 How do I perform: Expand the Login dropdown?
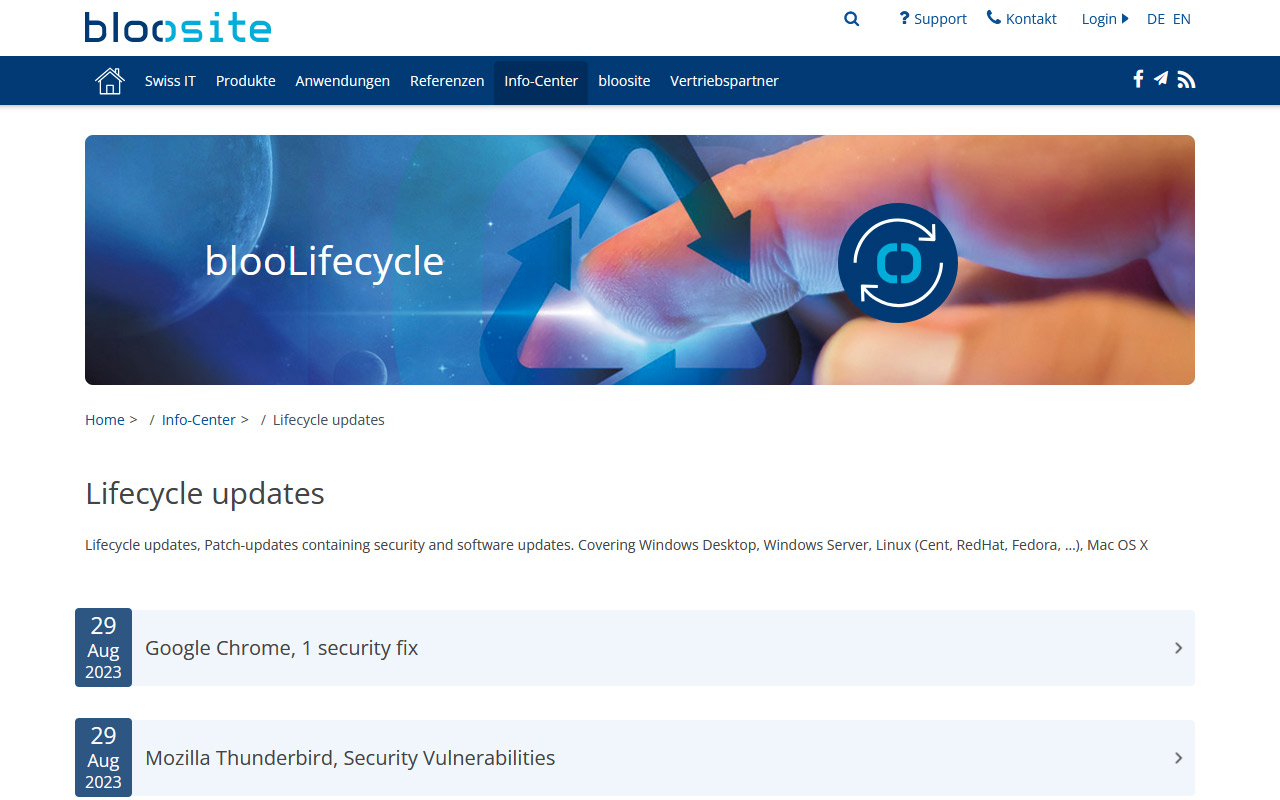1104,19
